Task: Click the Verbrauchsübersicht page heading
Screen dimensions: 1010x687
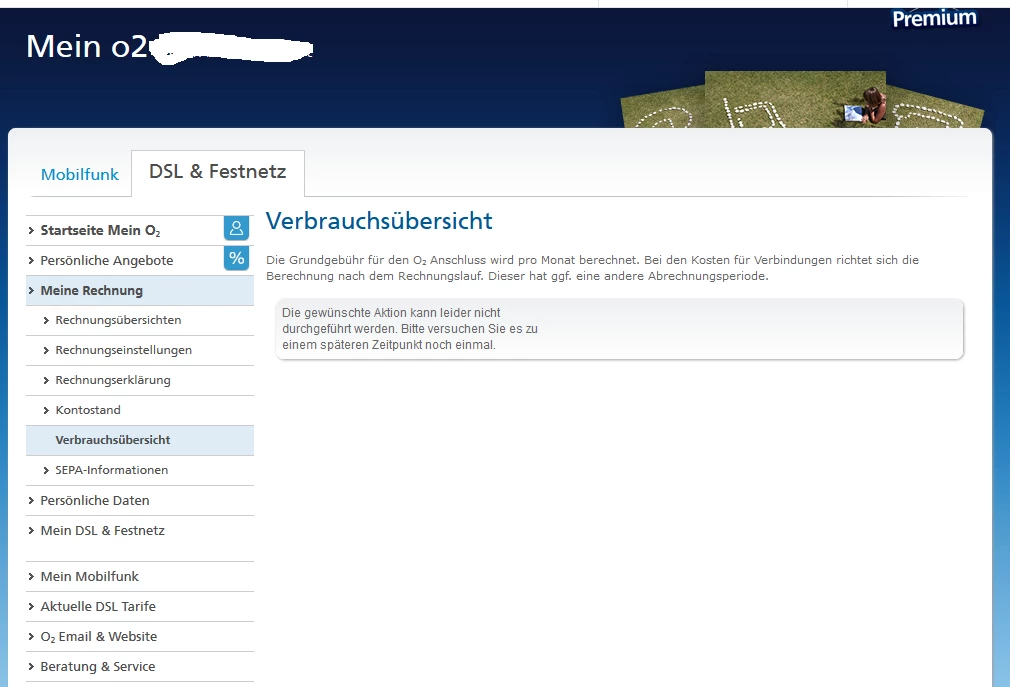Action: (379, 221)
